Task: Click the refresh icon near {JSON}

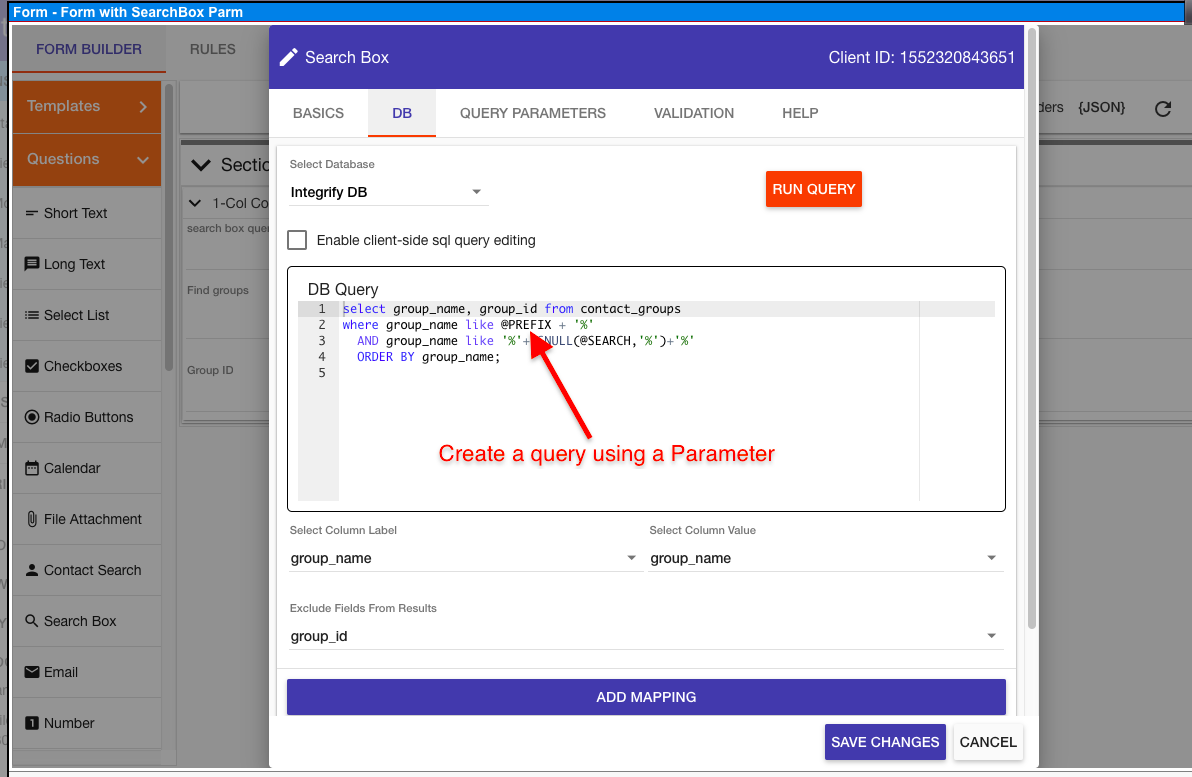Action: (x=1162, y=107)
